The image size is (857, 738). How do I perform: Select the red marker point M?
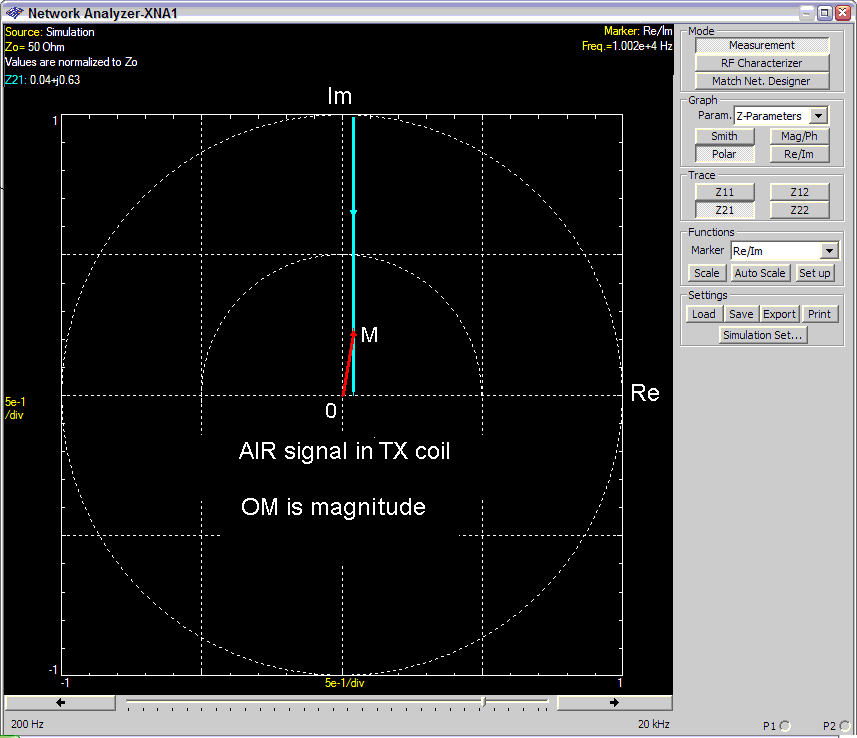354,334
